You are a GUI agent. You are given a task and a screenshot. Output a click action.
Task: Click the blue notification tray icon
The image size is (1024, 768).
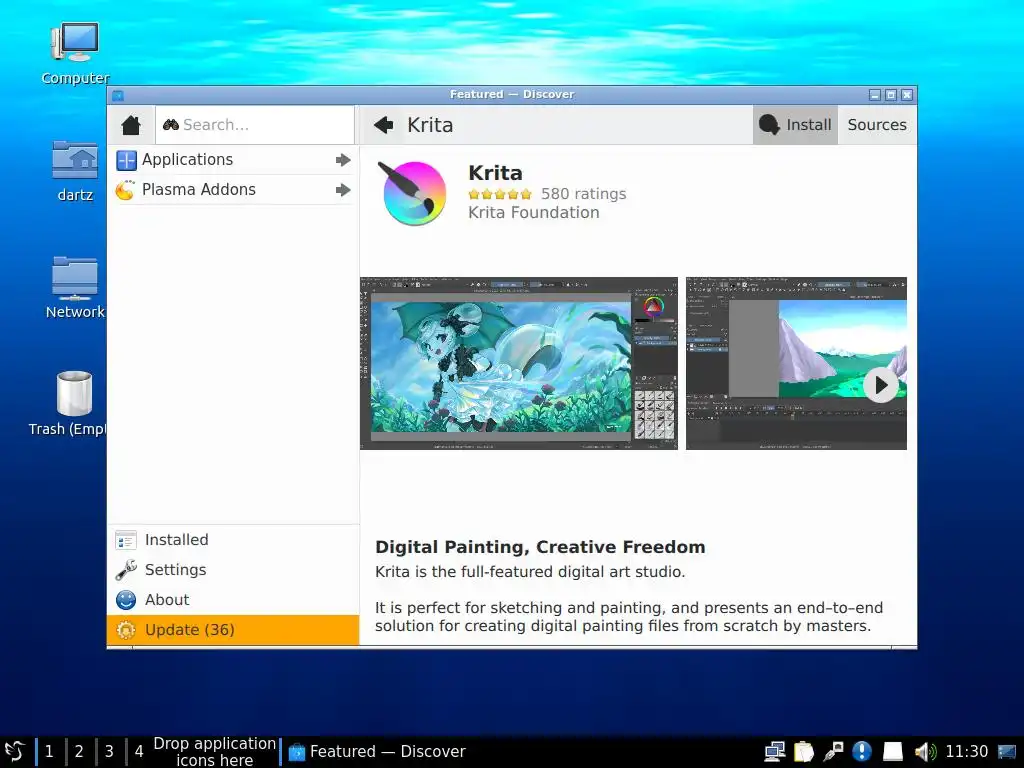click(x=862, y=752)
